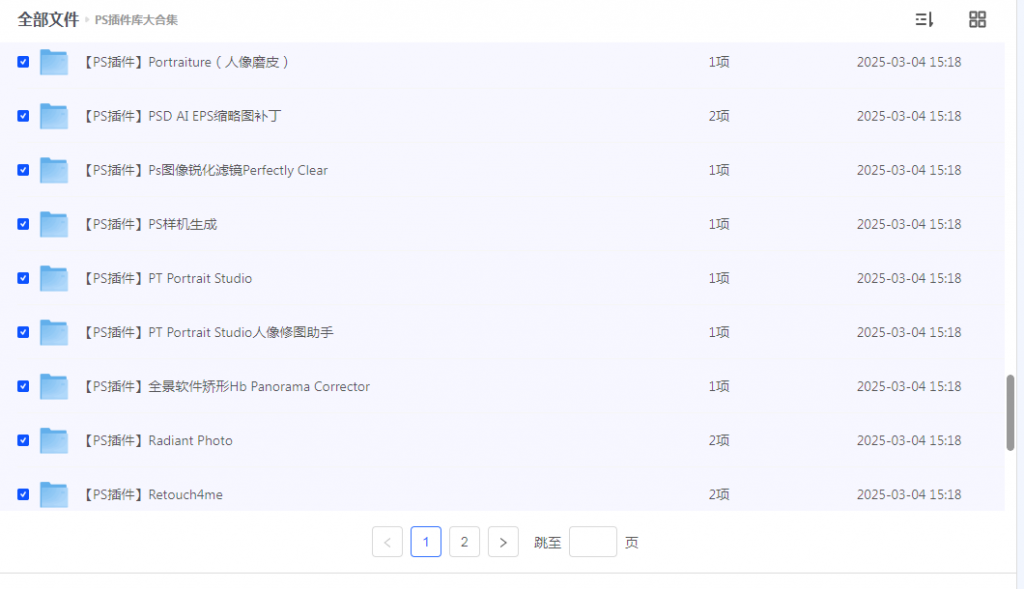The width and height of the screenshot is (1024, 589).
Task: Open folder icon of Portraiture（人像磨皮）
Action: tap(54, 62)
